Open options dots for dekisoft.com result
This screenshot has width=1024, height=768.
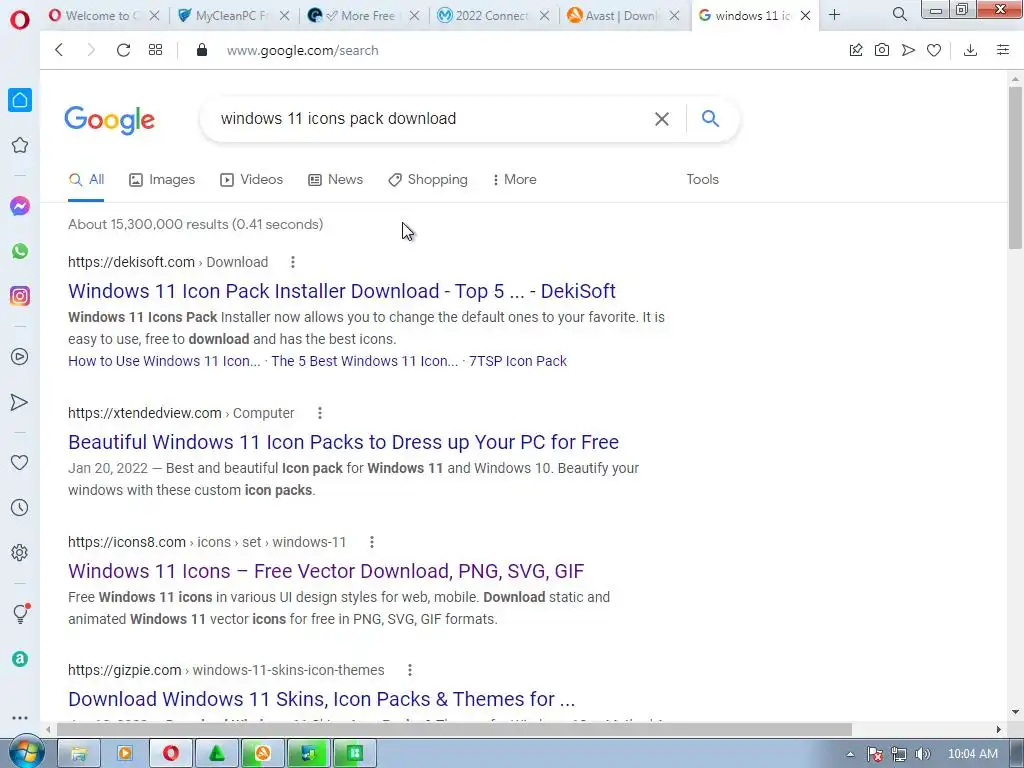(x=293, y=262)
